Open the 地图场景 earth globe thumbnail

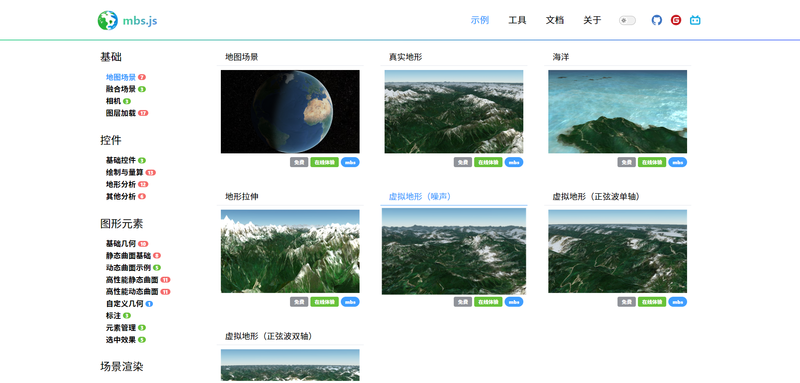tap(290, 112)
